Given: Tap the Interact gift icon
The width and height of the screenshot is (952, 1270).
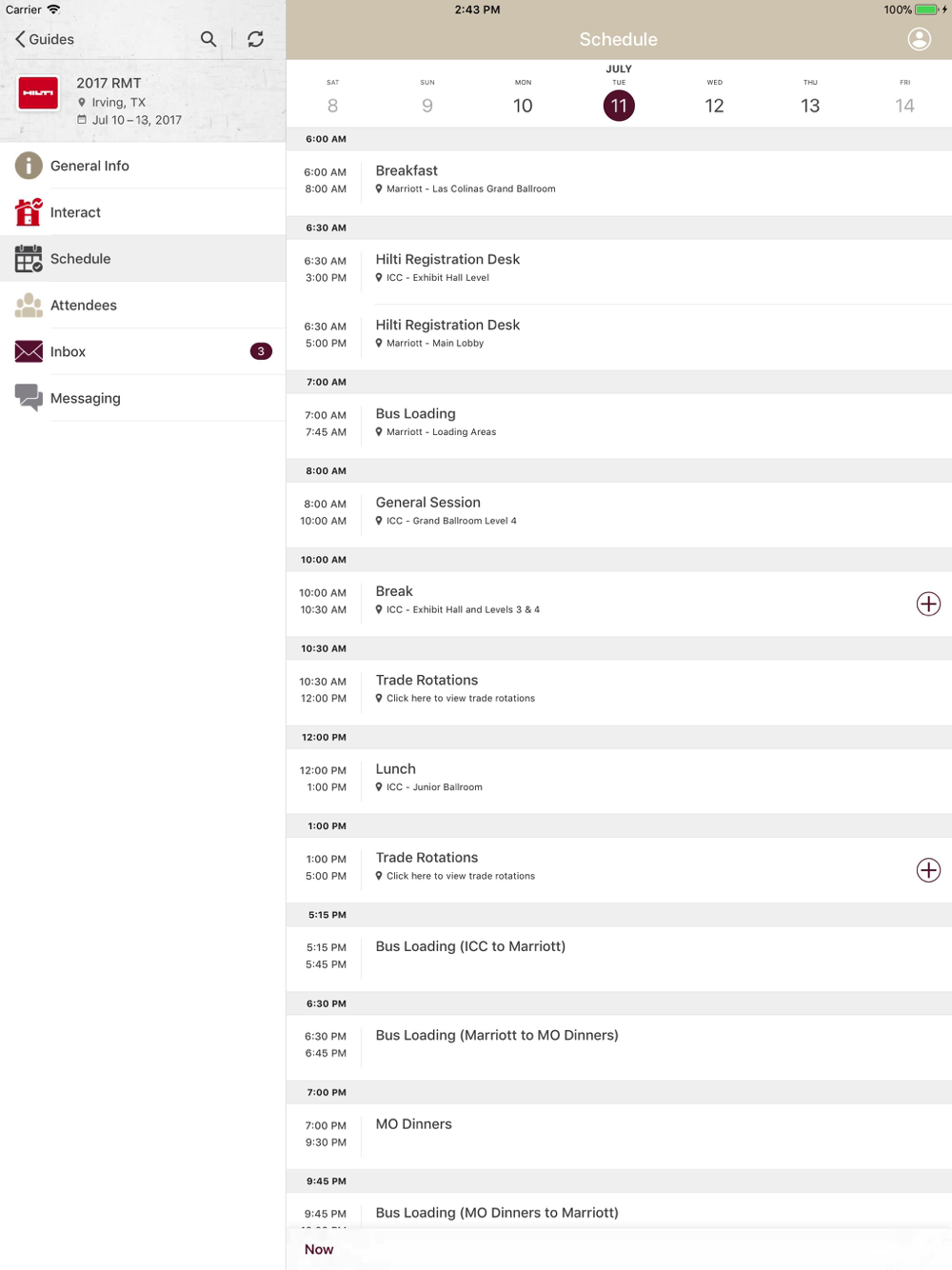Looking at the screenshot, I should 29,212.
